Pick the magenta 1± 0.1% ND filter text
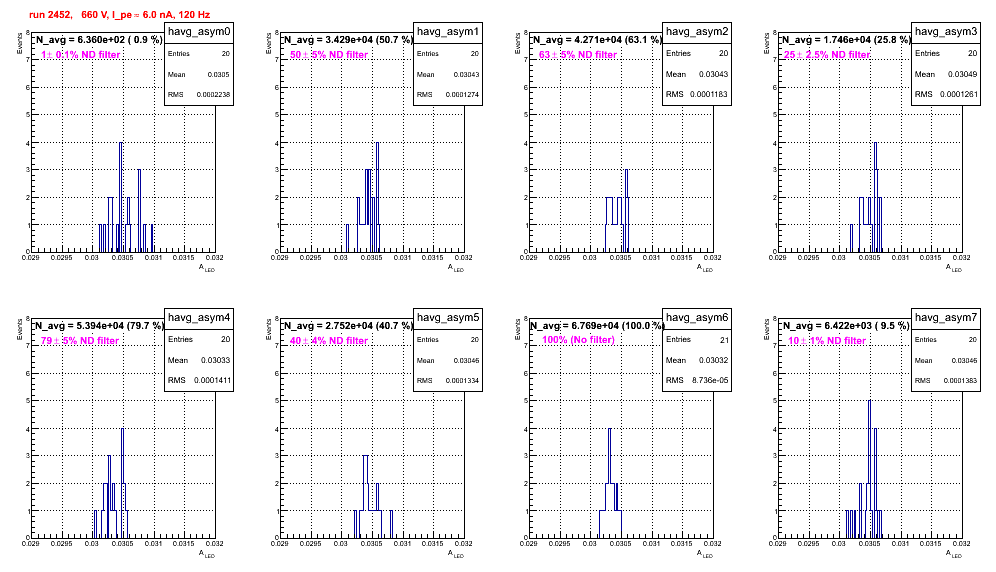This screenshot has height=572, width=996. 81,55
